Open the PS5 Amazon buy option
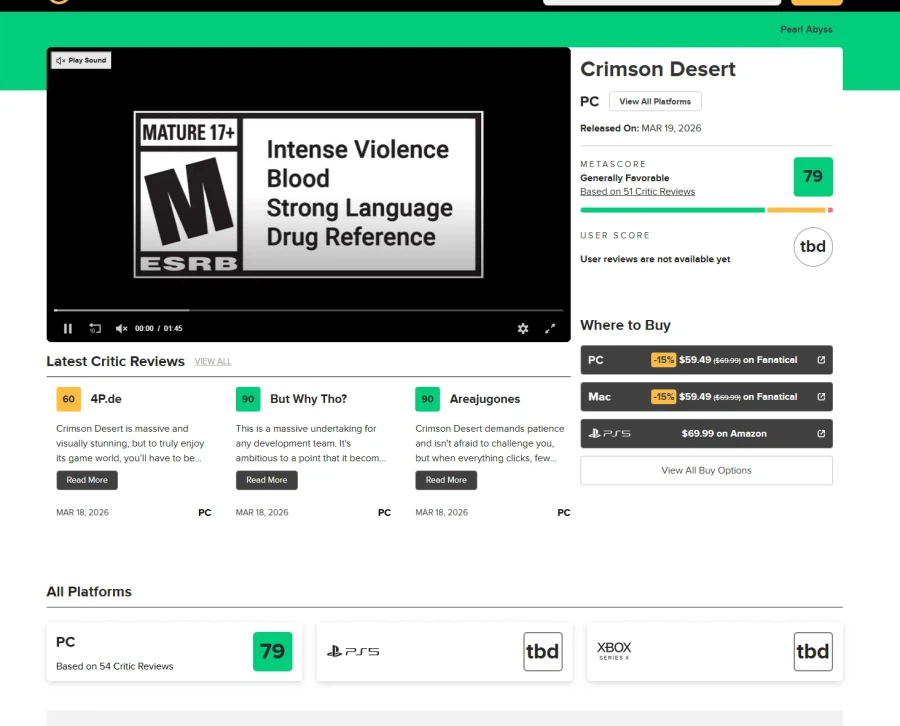Screen dimensions: 900x726 click(x=706, y=434)
